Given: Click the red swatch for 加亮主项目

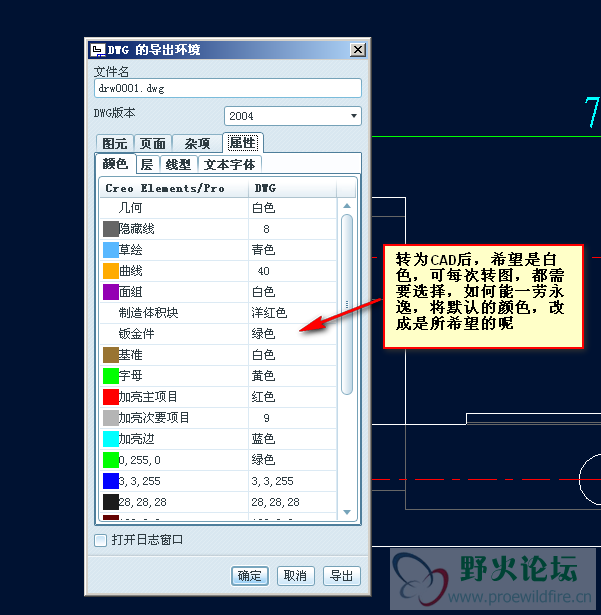Looking at the screenshot, I should click(x=111, y=397).
